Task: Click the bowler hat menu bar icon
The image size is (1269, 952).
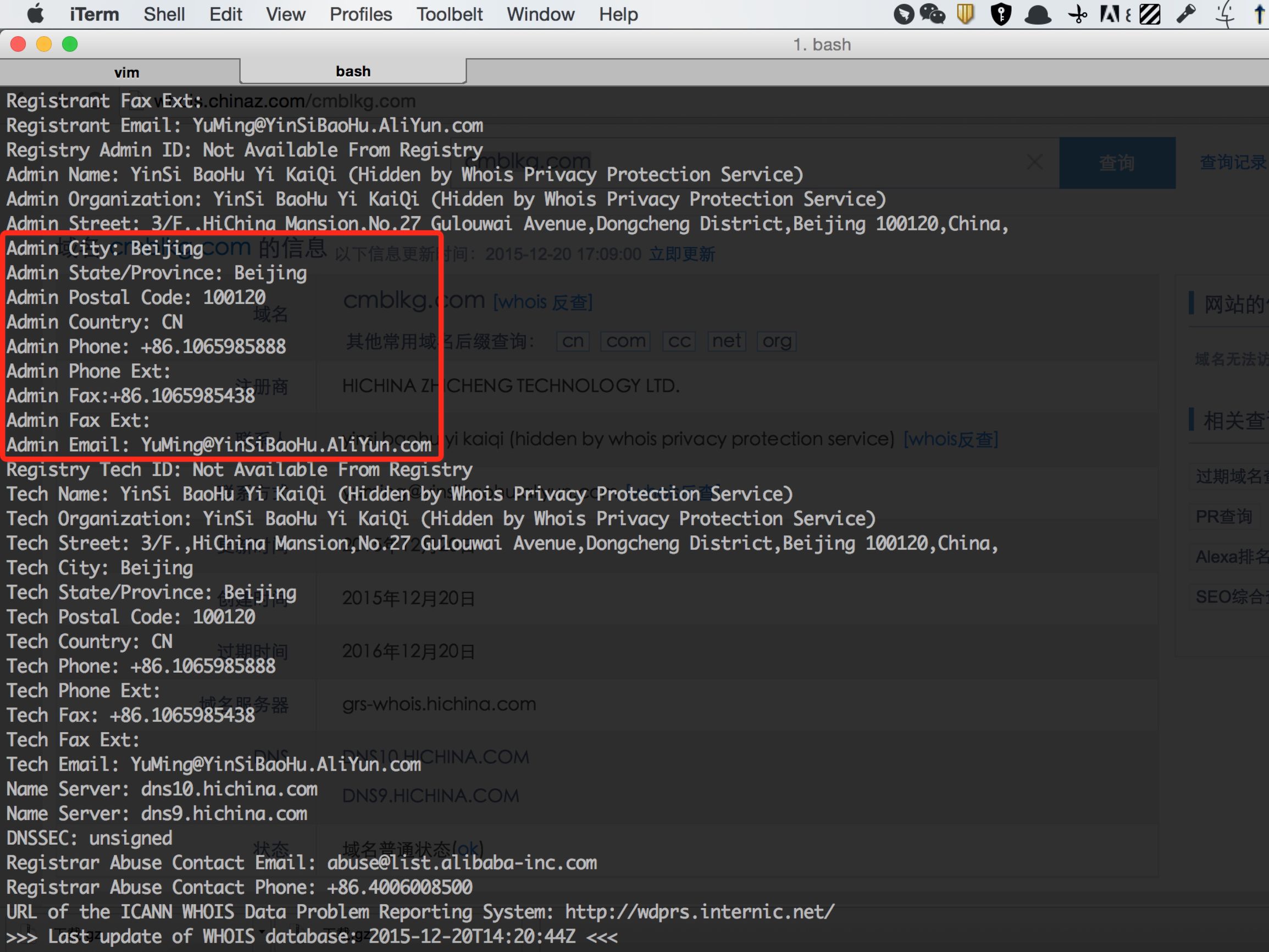Action: click(1037, 15)
